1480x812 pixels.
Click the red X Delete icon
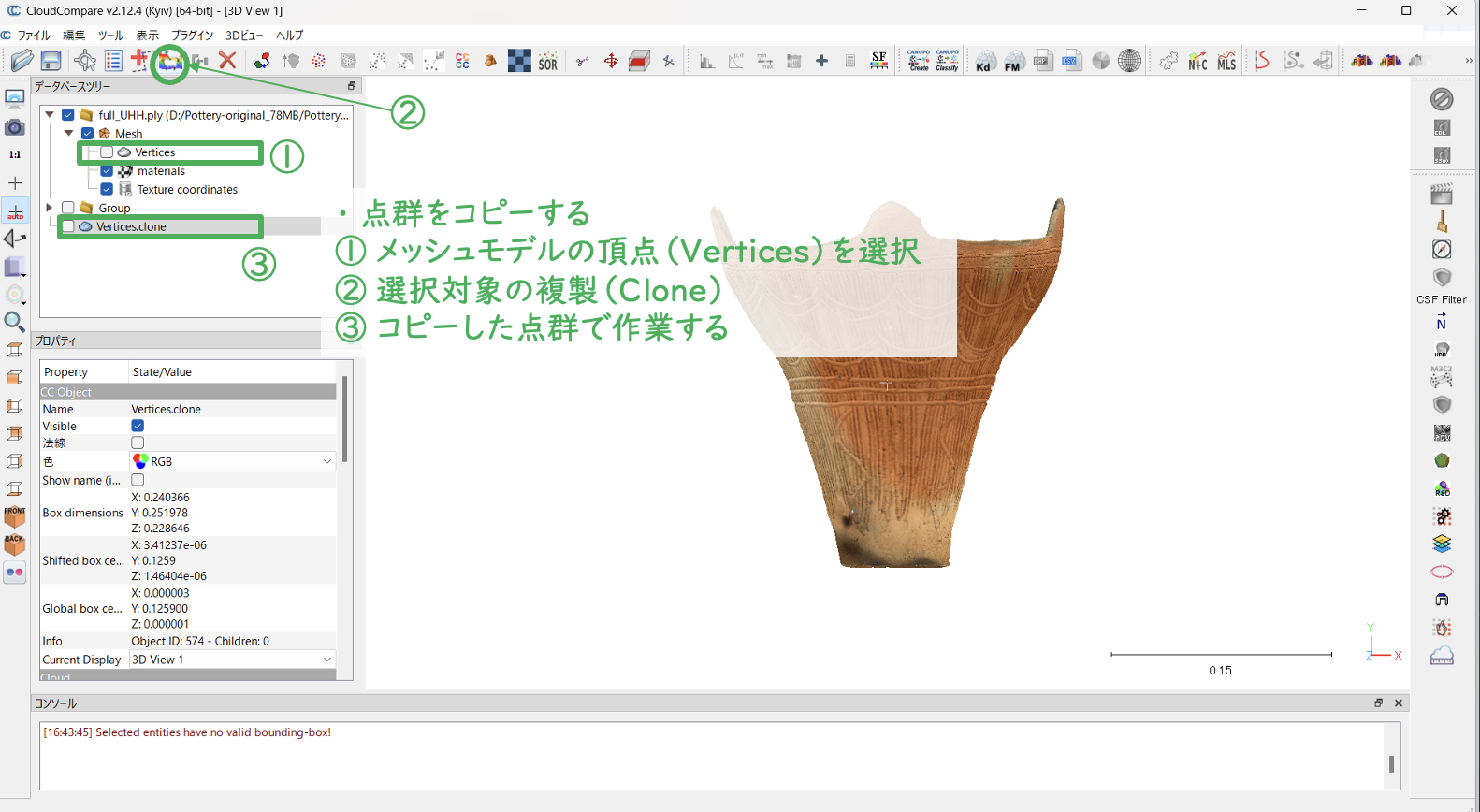[227, 61]
